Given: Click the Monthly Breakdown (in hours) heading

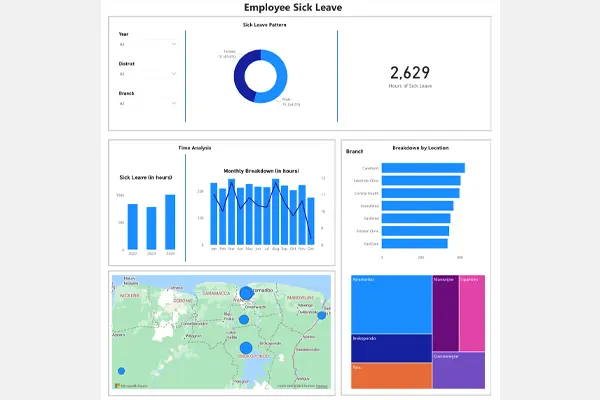Looking at the screenshot, I should tap(261, 171).
